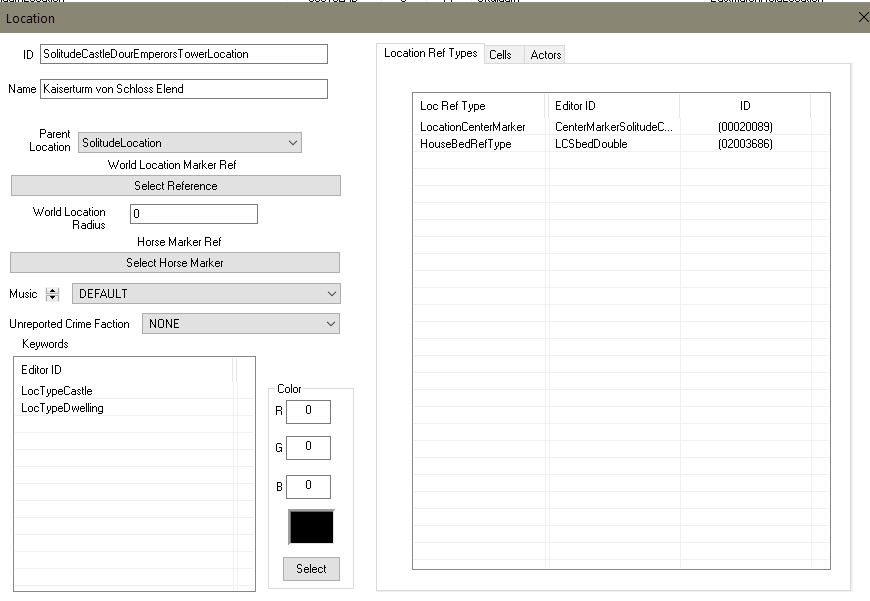Switch to the Cells tab
The height and width of the screenshot is (601, 870).
pos(500,55)
